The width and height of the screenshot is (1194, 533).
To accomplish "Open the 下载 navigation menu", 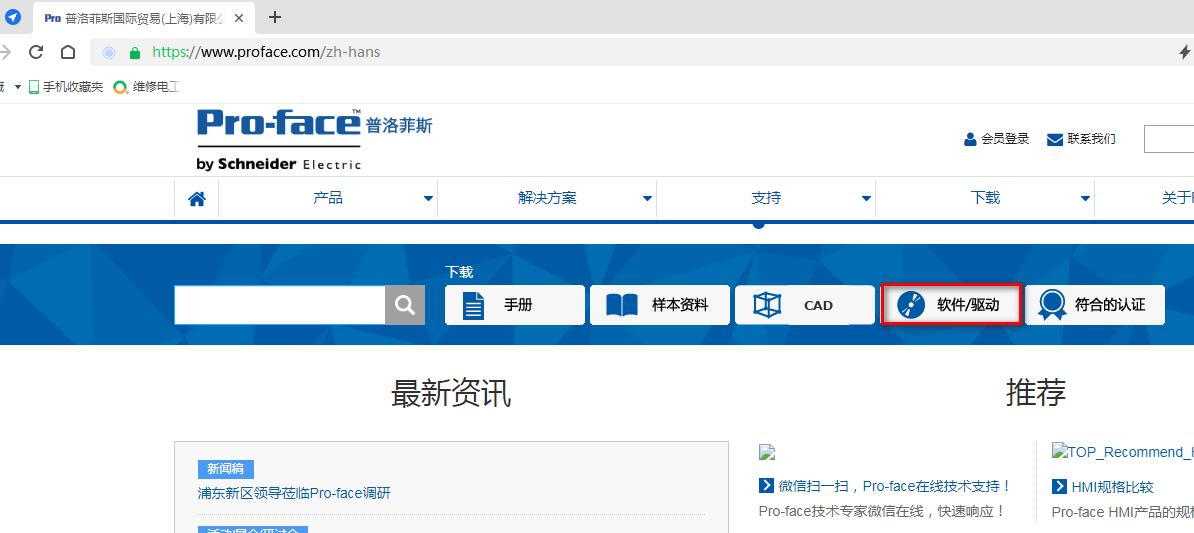I will (x=985, y=198).
